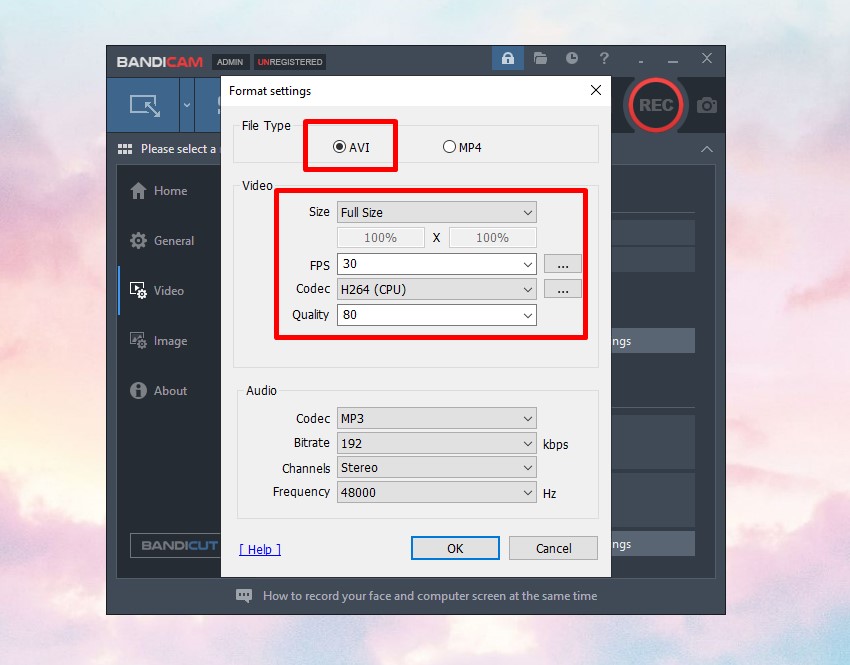This screenshot has height=665, width=850.
Task: Open the Frequency 48000 dropdown
Action: 436,493
